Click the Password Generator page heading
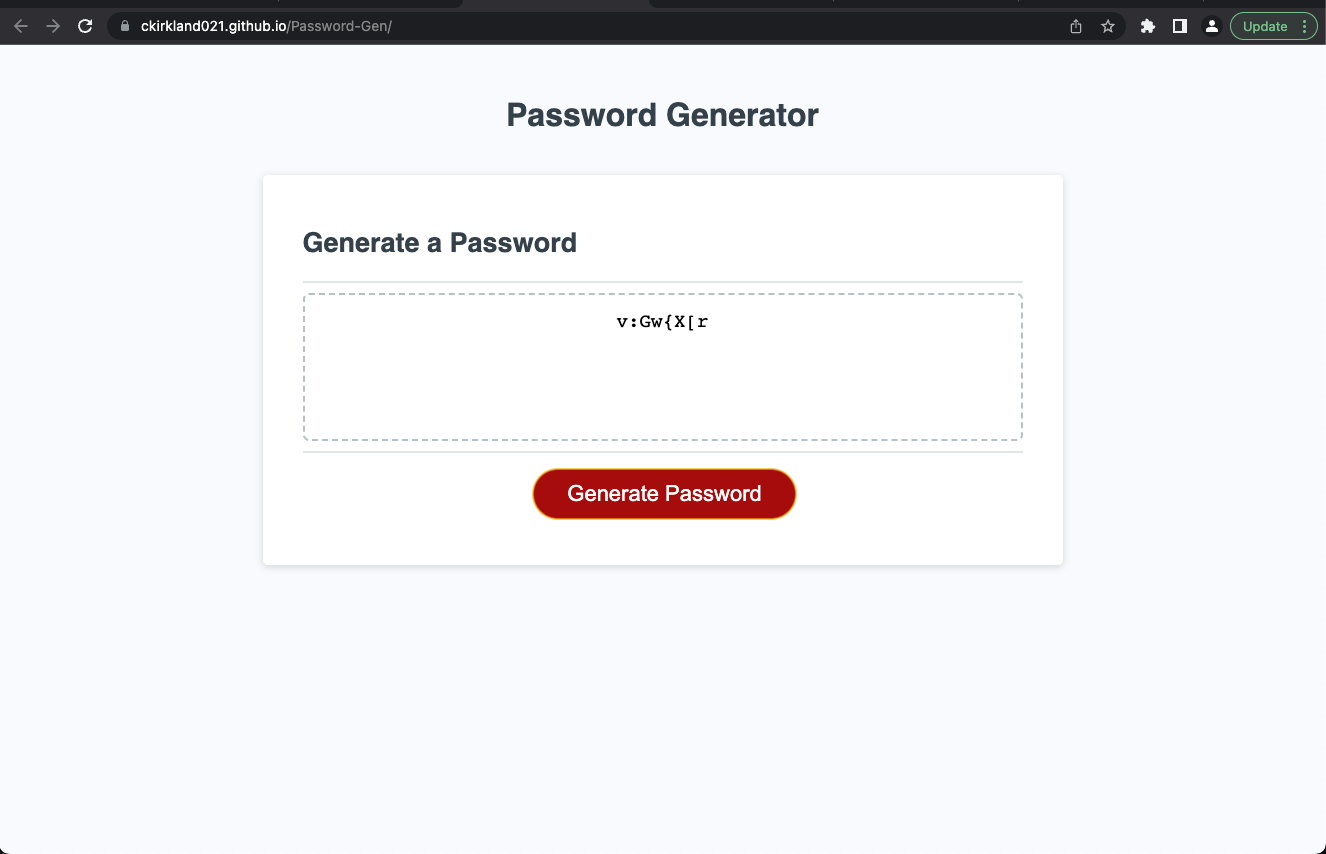This screenshot has width=1326, height=854. coord(662,114)
